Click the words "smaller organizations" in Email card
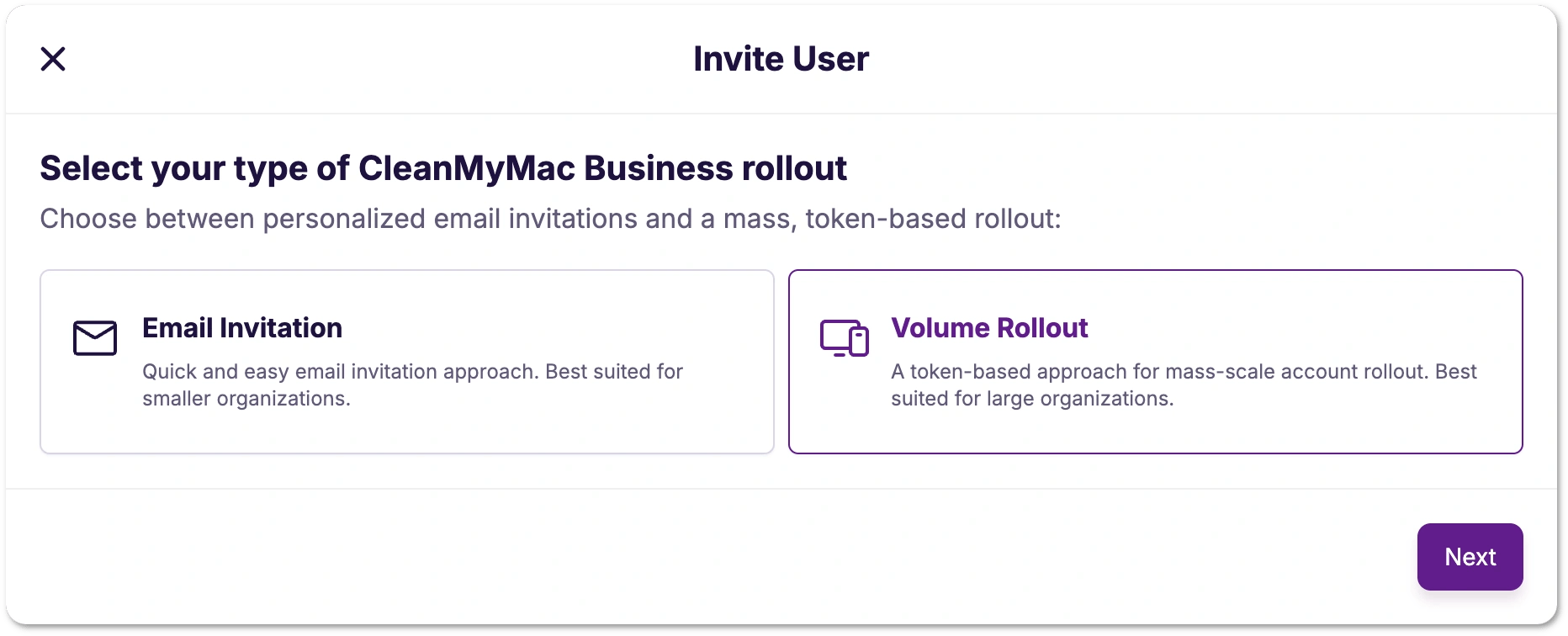1568x636 pixels. (x=246, y=399)
